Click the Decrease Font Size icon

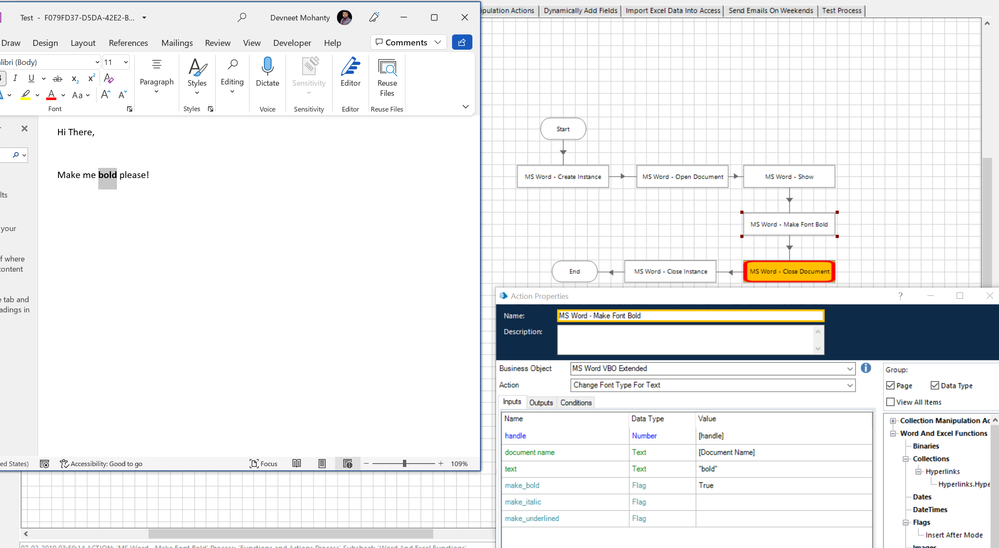click(x=122, y=94)
